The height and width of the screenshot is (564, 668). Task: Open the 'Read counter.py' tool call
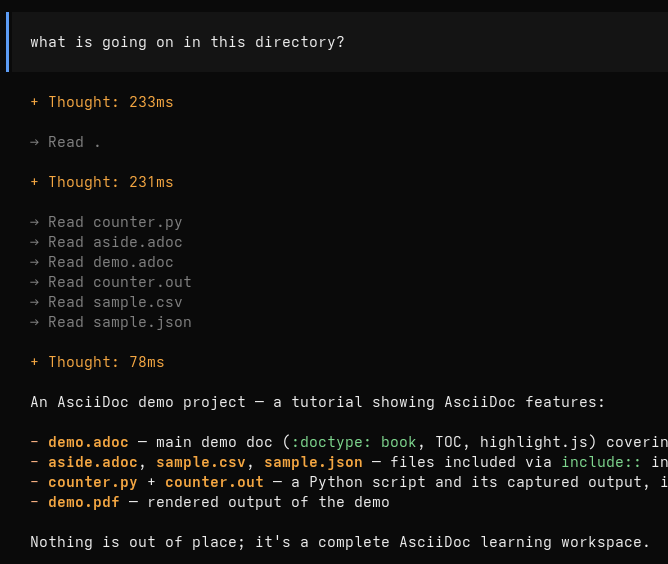coord(106,222)
